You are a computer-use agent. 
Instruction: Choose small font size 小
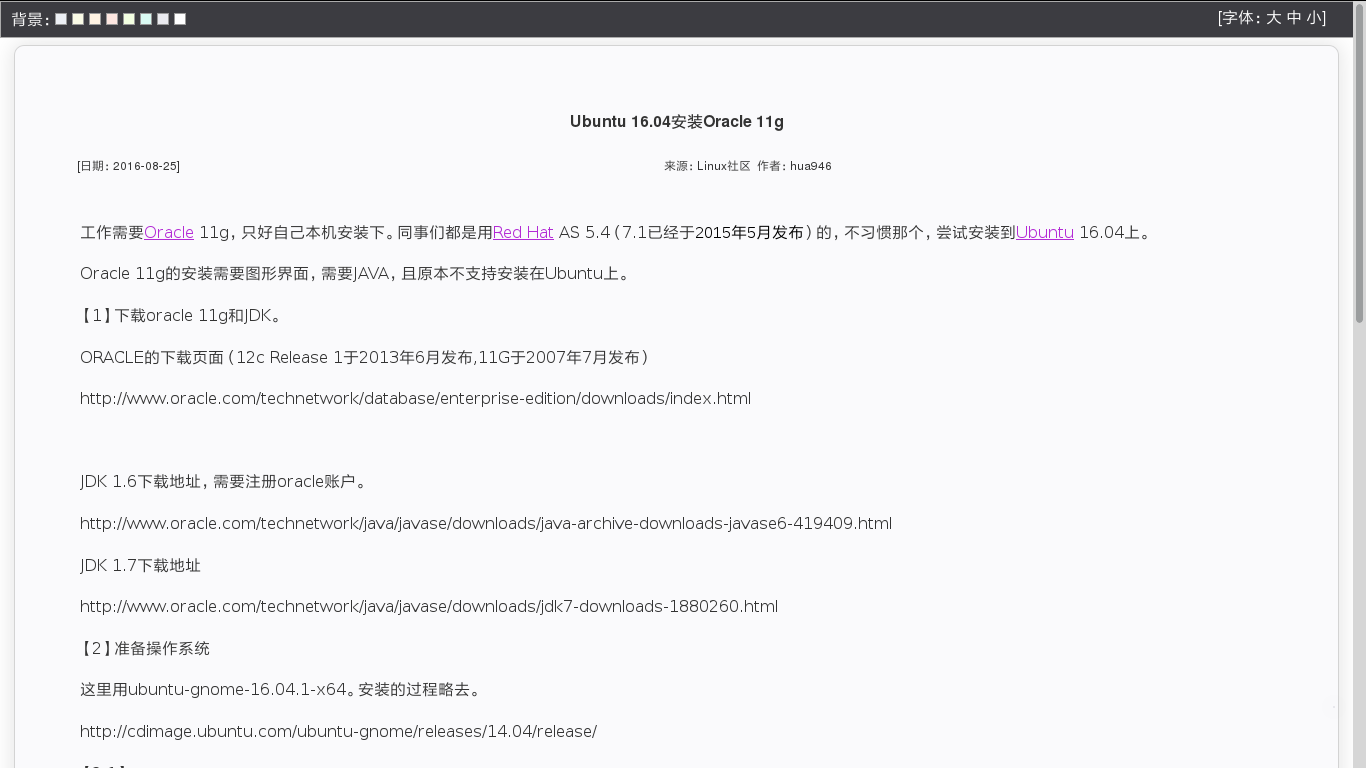[1314, 17]
